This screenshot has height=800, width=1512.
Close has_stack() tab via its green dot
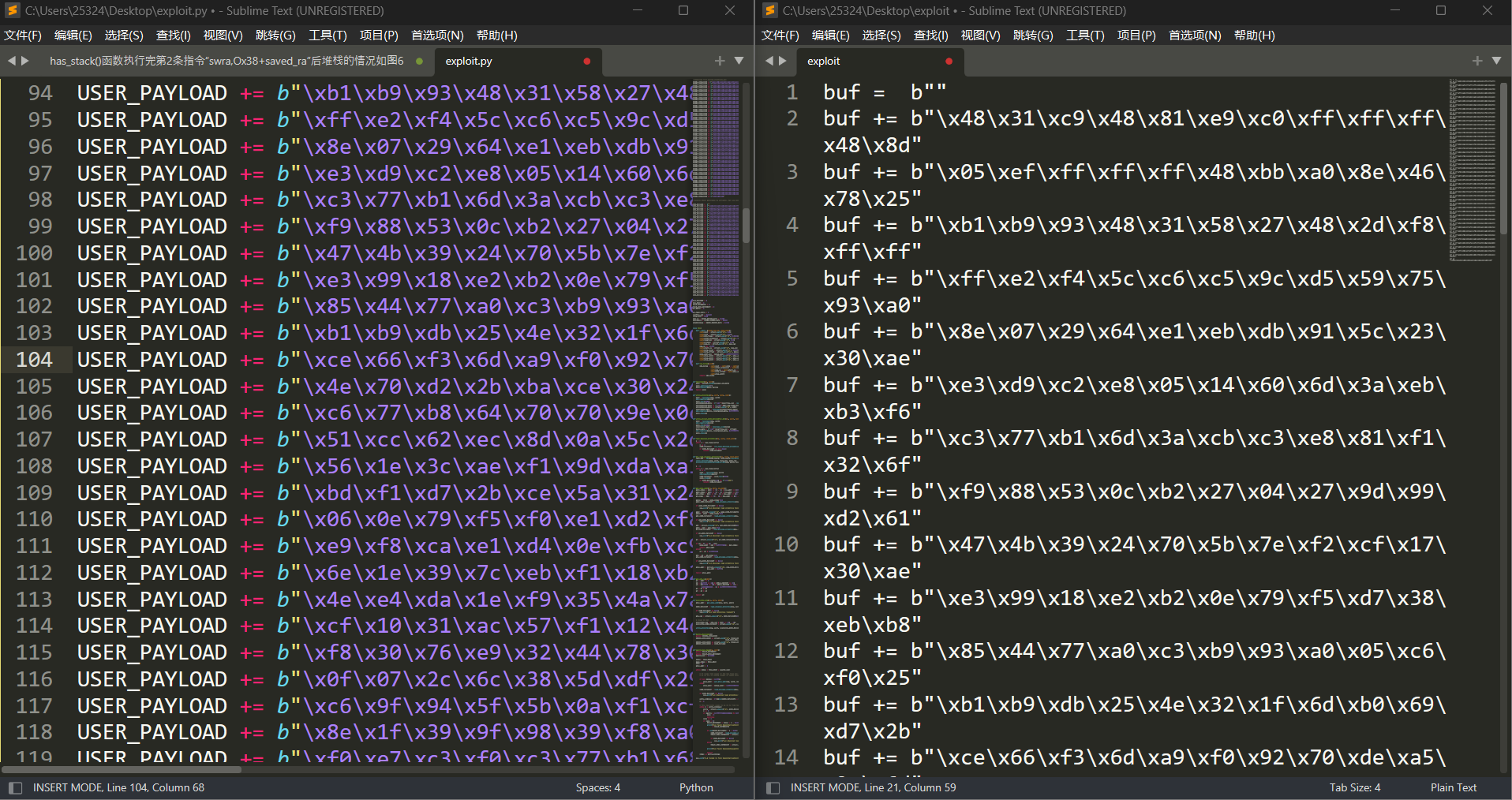pos(419,61)
